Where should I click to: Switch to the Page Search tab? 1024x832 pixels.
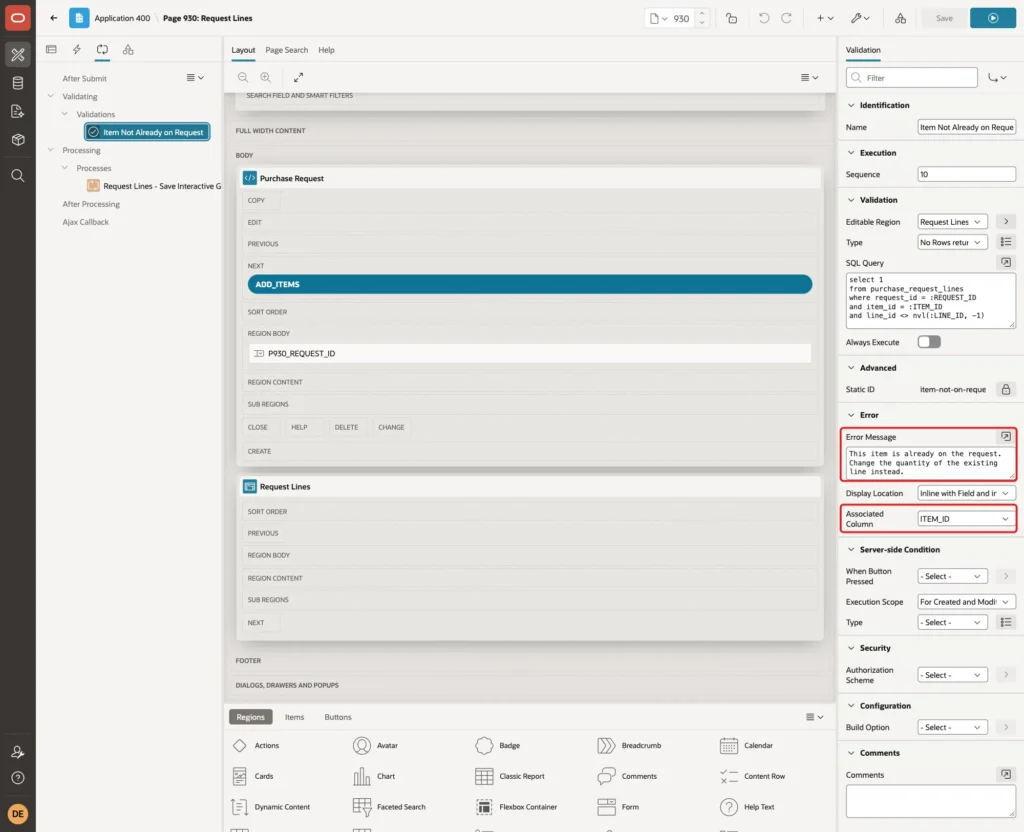click(x=286, y=50)
